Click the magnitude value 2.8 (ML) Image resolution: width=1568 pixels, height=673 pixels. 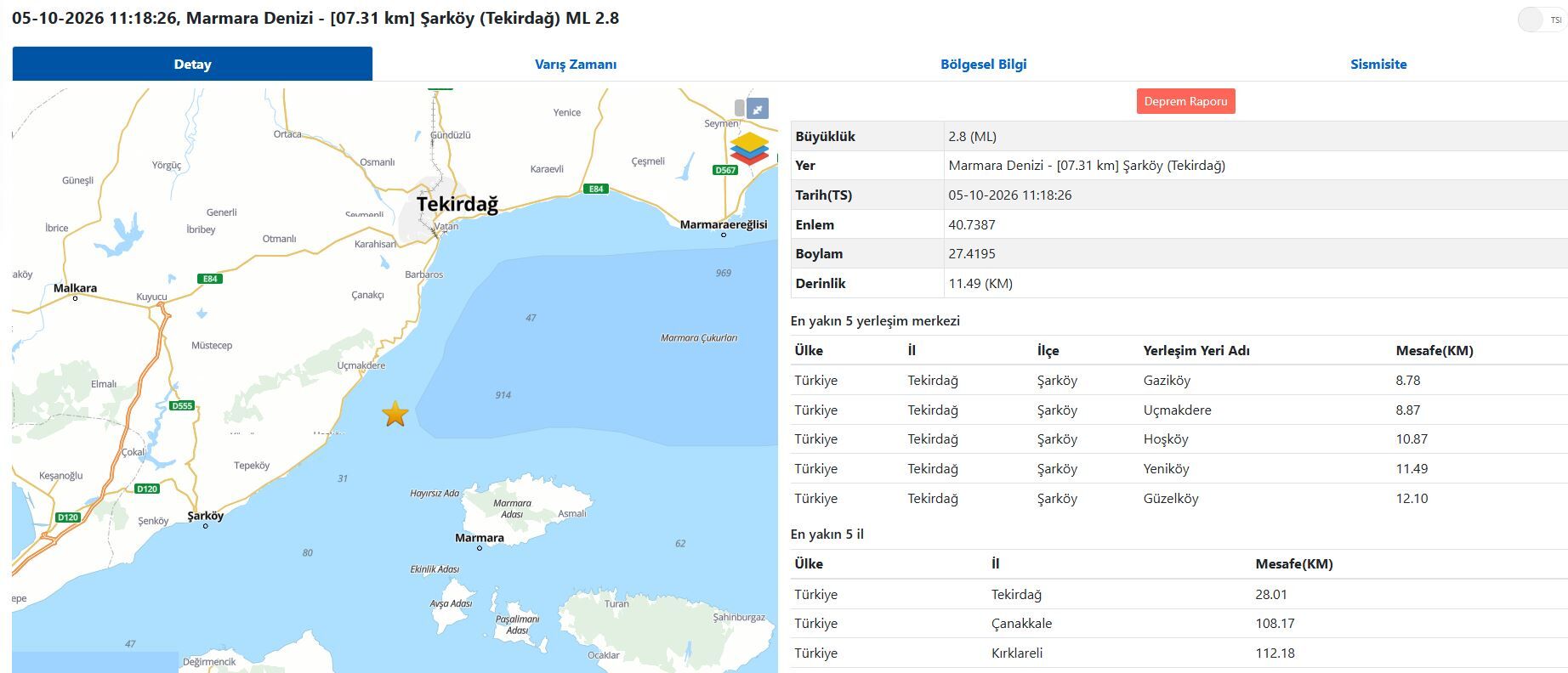tap(972, 136)
